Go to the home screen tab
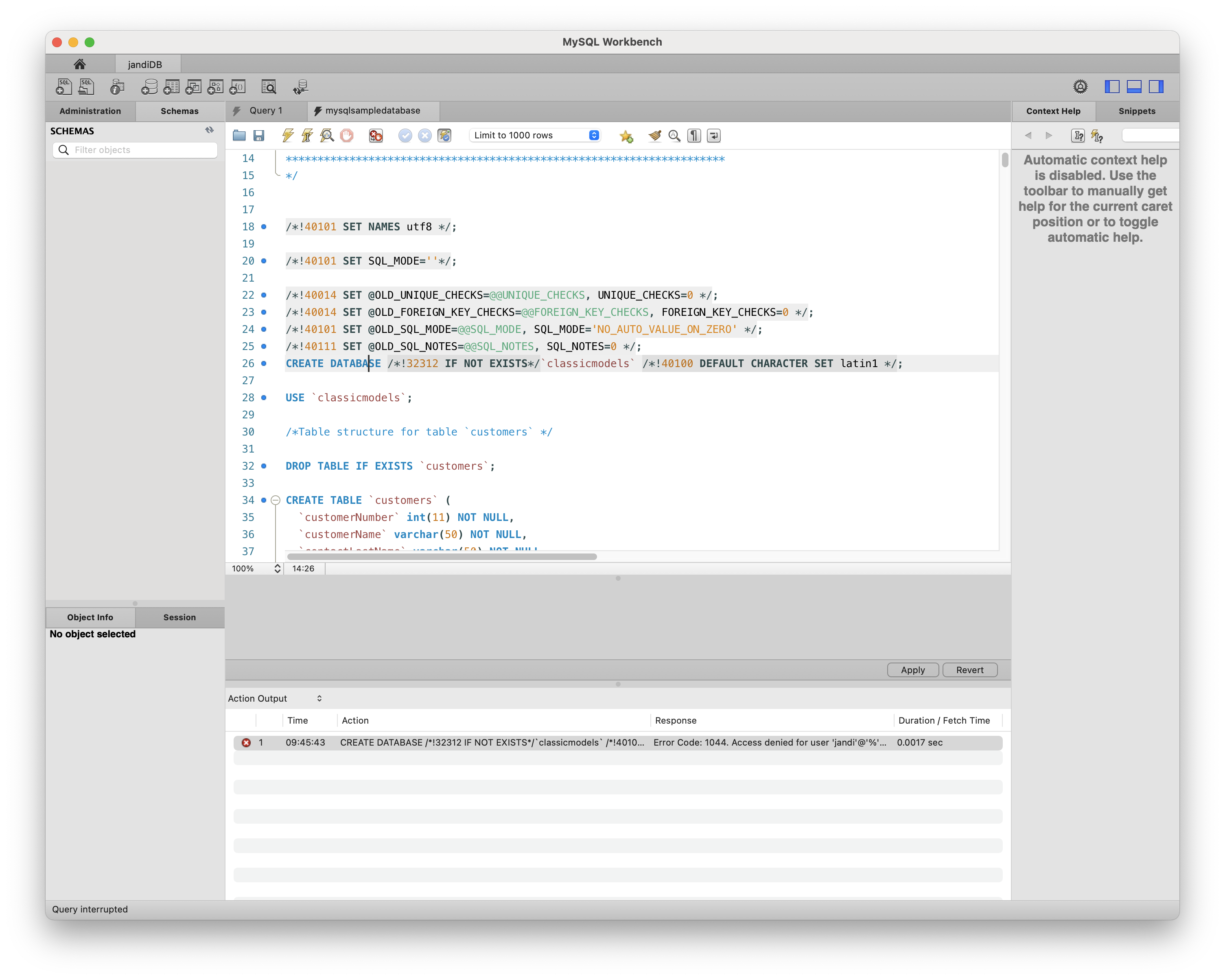The height and width of the screenshot is (980, 1225). click(79, 63)
